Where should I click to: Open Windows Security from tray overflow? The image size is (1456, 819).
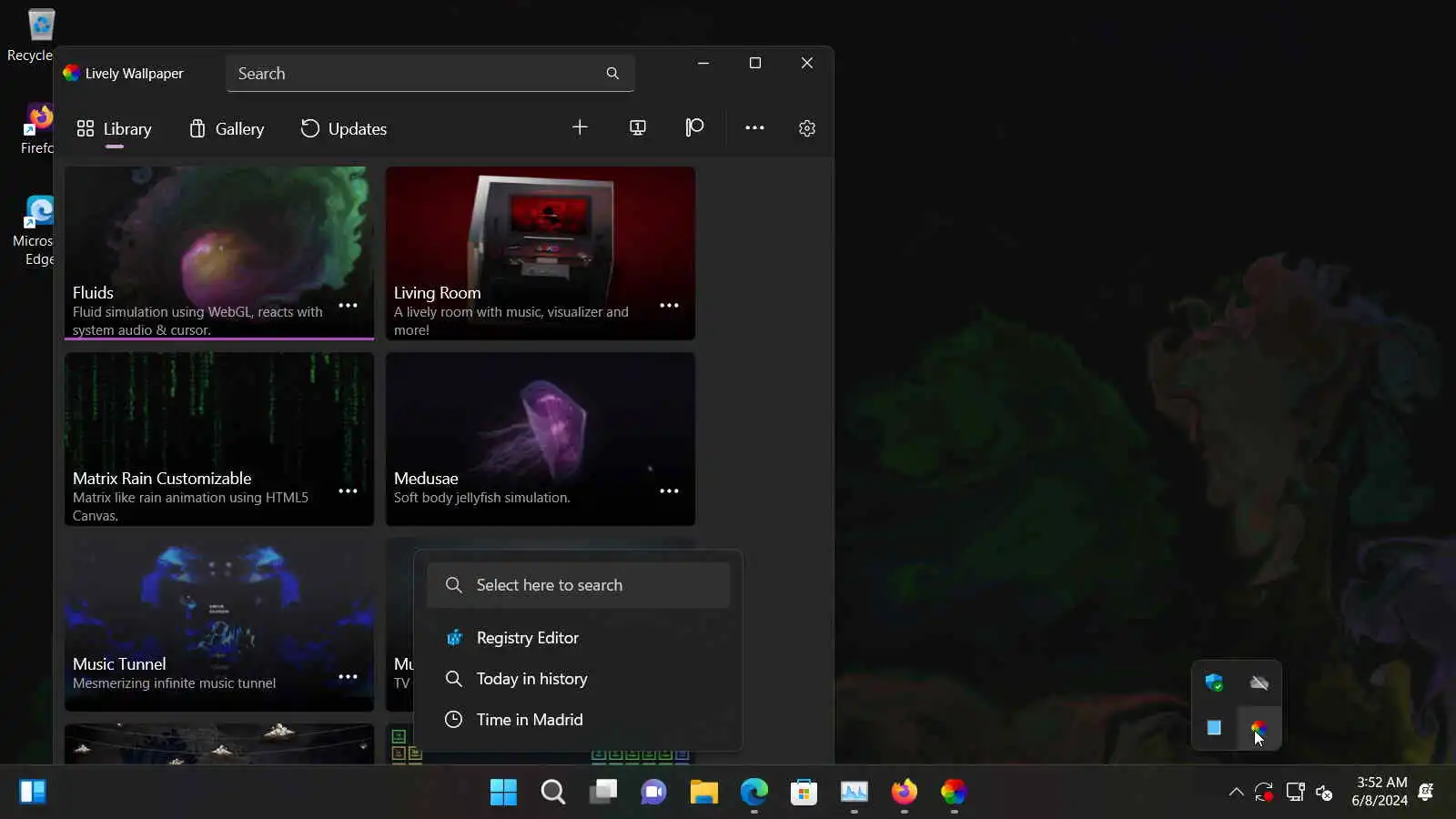[1214, 682]
